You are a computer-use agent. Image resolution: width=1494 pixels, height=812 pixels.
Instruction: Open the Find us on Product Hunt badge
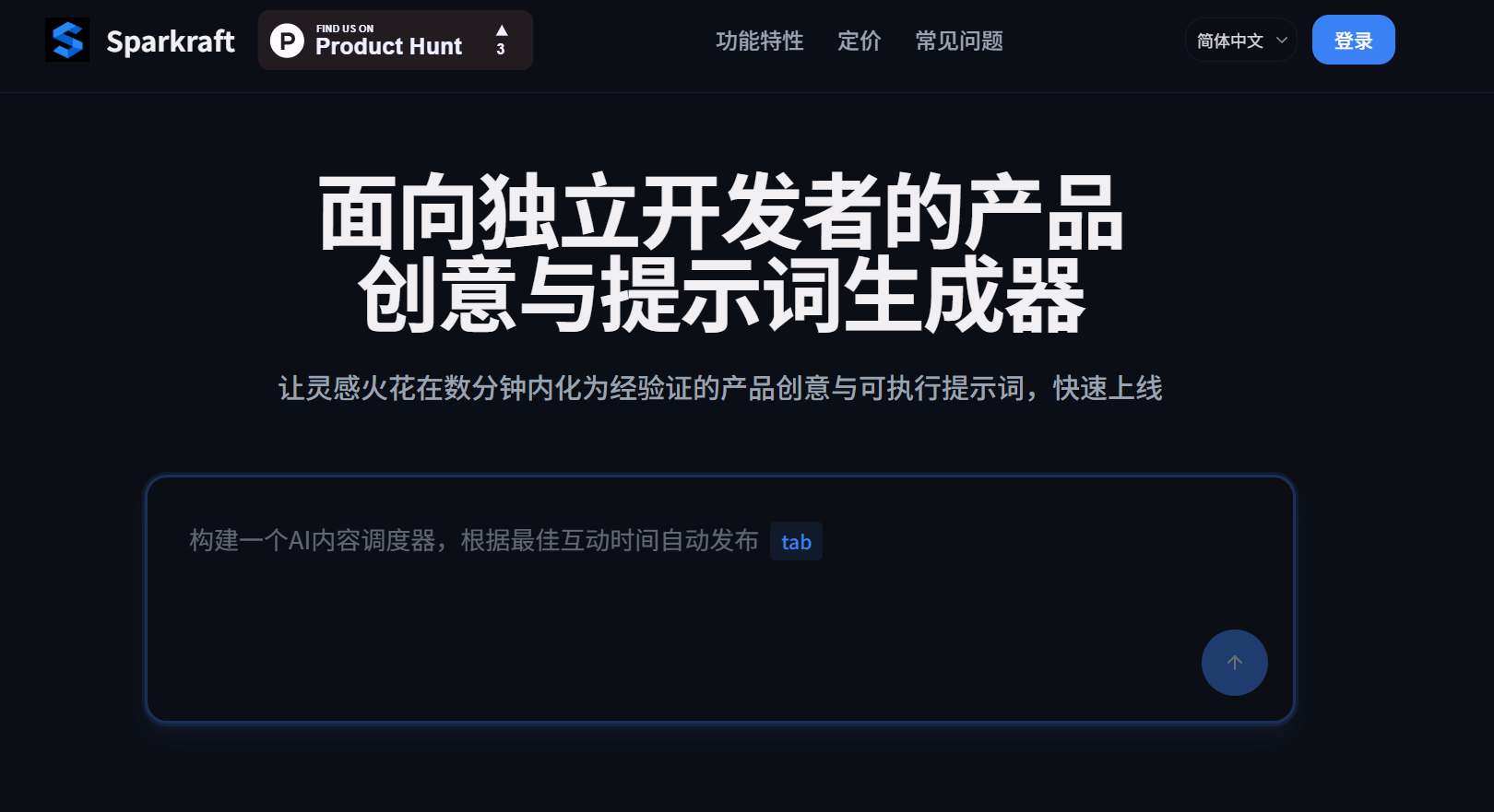tap(396, 41)
